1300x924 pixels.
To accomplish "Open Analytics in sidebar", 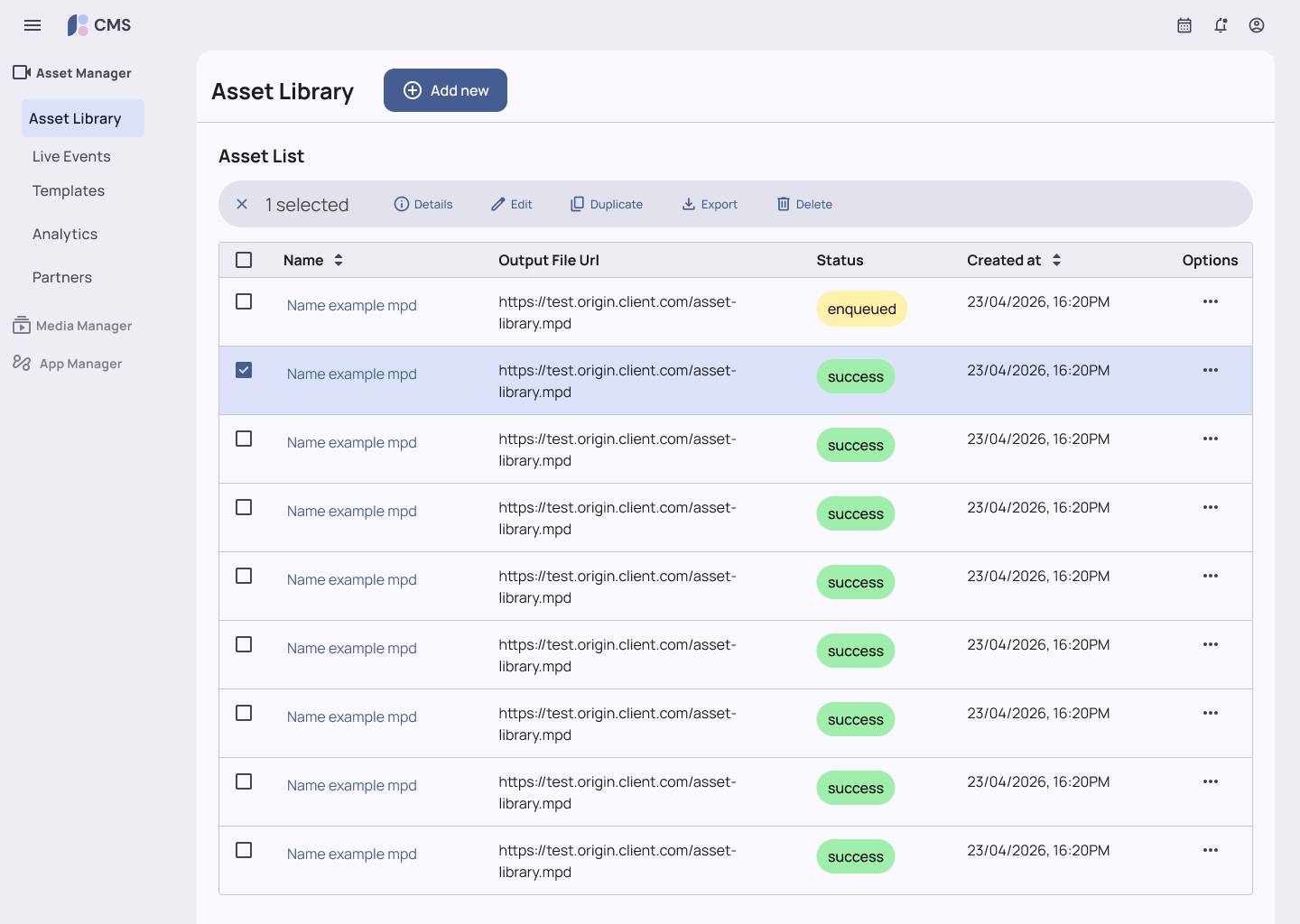I will (x=65, y=234).
